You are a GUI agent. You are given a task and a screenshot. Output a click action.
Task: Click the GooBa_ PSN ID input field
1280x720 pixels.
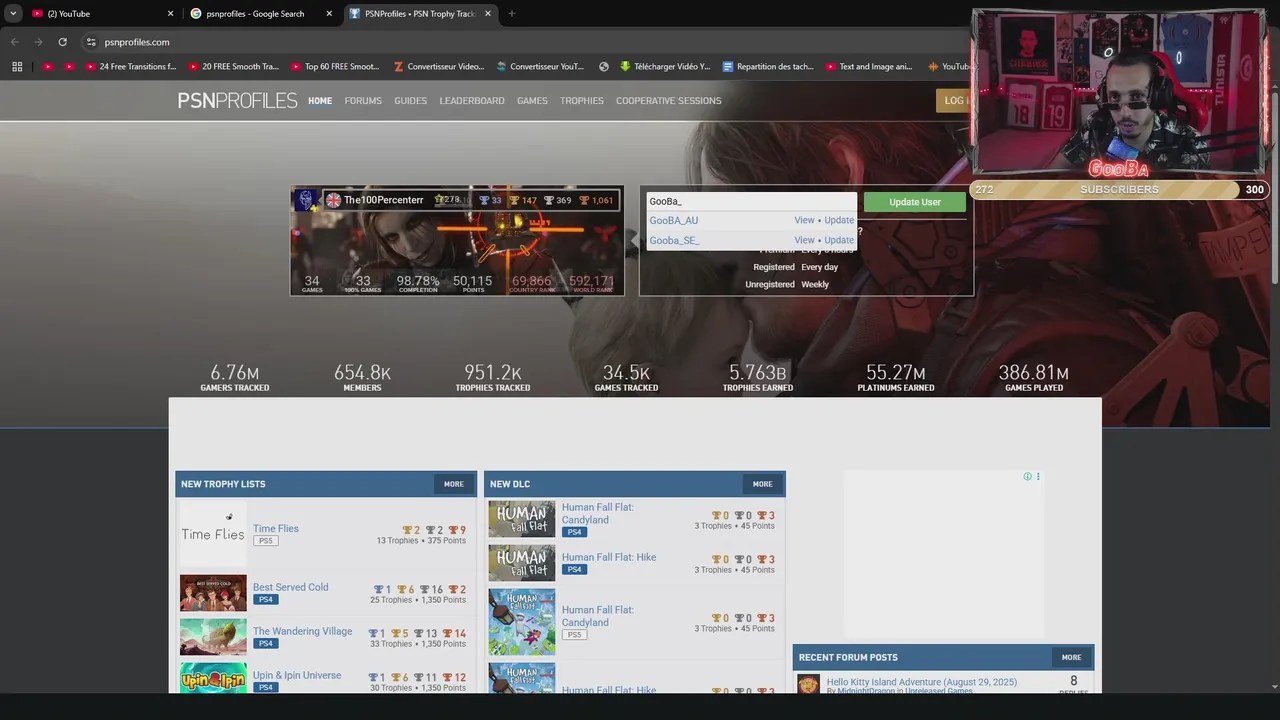(x=751, y=202)
